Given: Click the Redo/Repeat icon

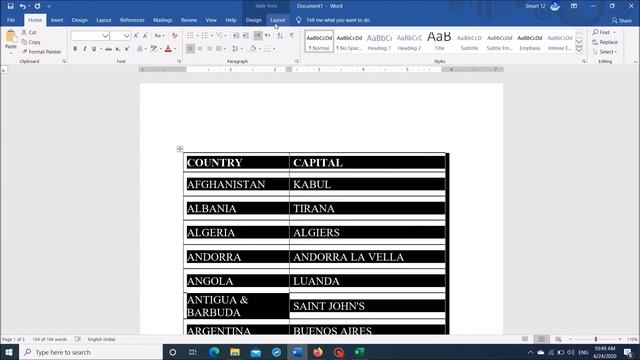Looking at the screenshot, I should pos(37,6).
